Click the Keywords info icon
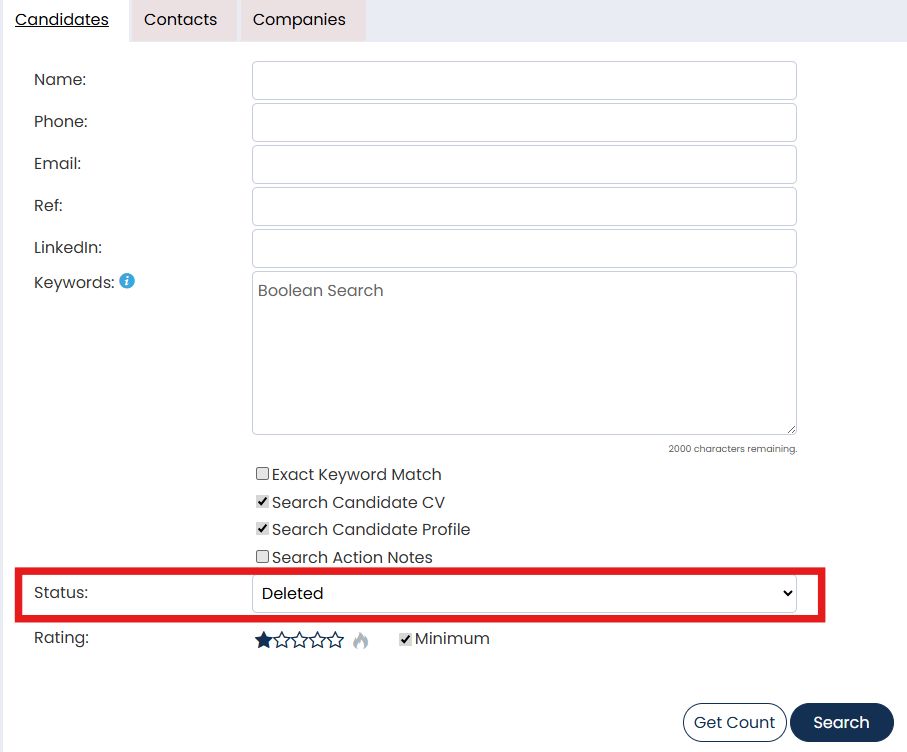Viewport: 907px width, 752px height. pos(127,281)
